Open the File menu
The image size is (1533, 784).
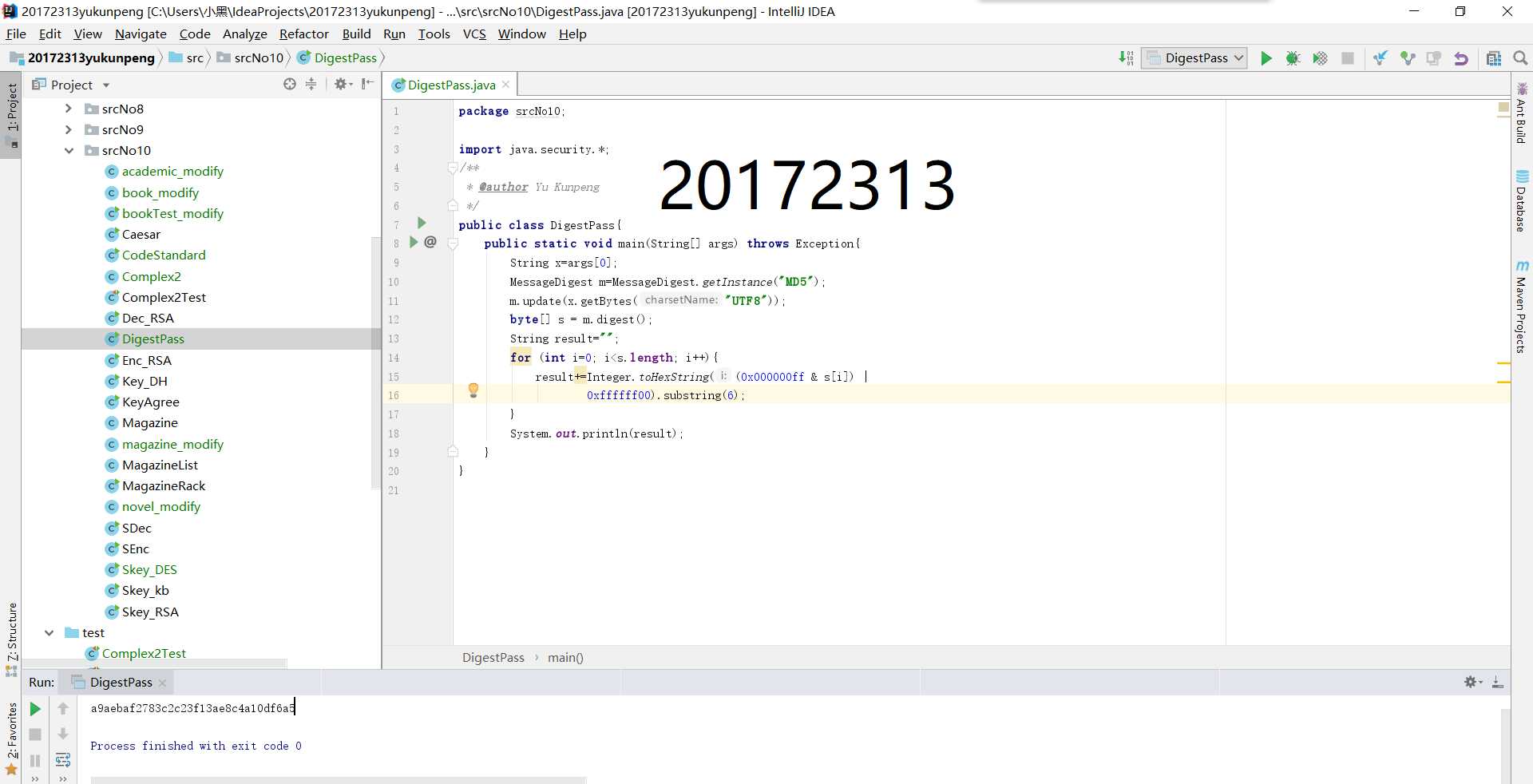point(16,34)
